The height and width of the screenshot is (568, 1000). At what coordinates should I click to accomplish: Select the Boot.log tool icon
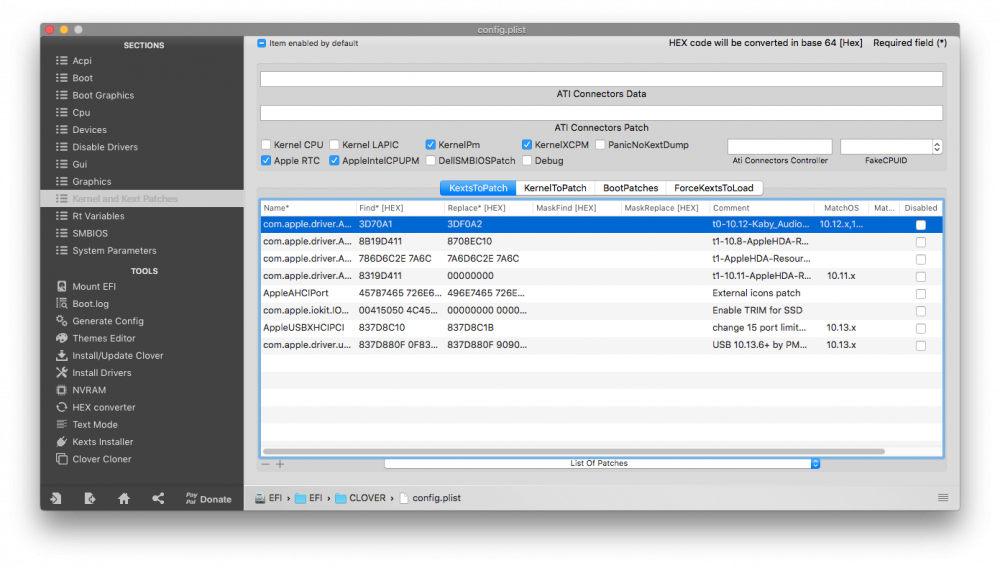[61, 303]
